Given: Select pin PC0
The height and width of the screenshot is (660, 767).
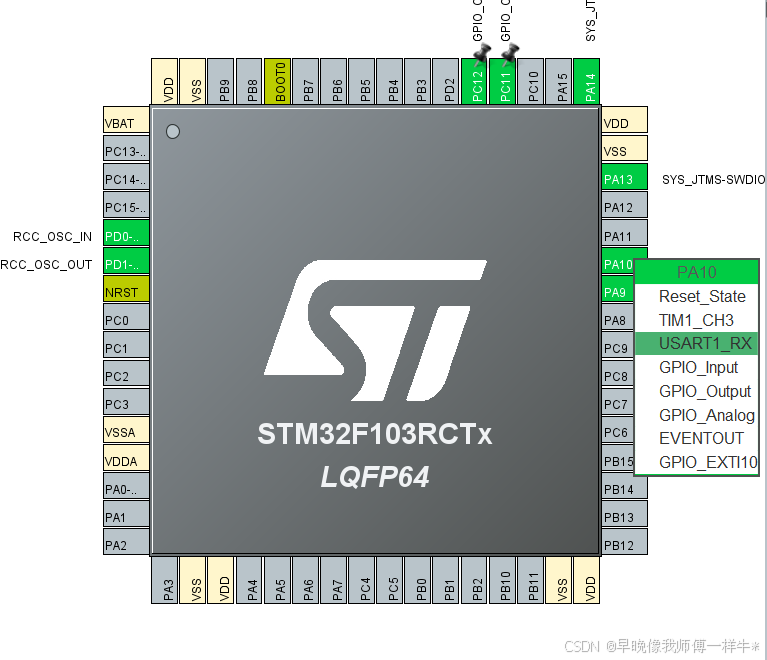Looking at the screenshot, I should point(126,317).
